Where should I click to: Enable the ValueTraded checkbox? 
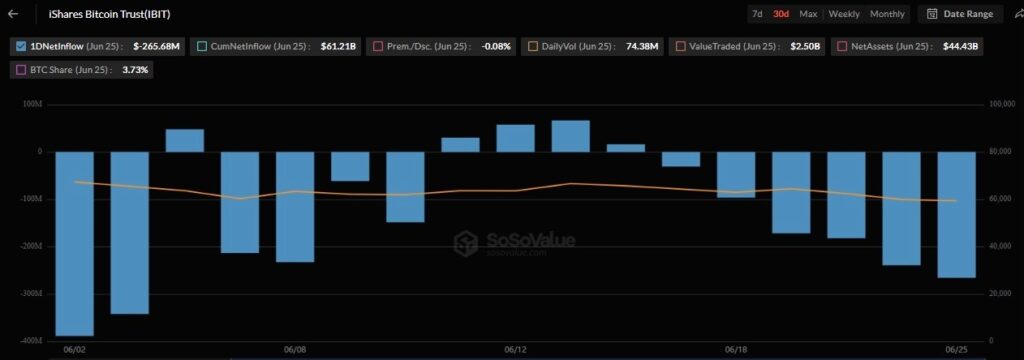tap(680, 46)
